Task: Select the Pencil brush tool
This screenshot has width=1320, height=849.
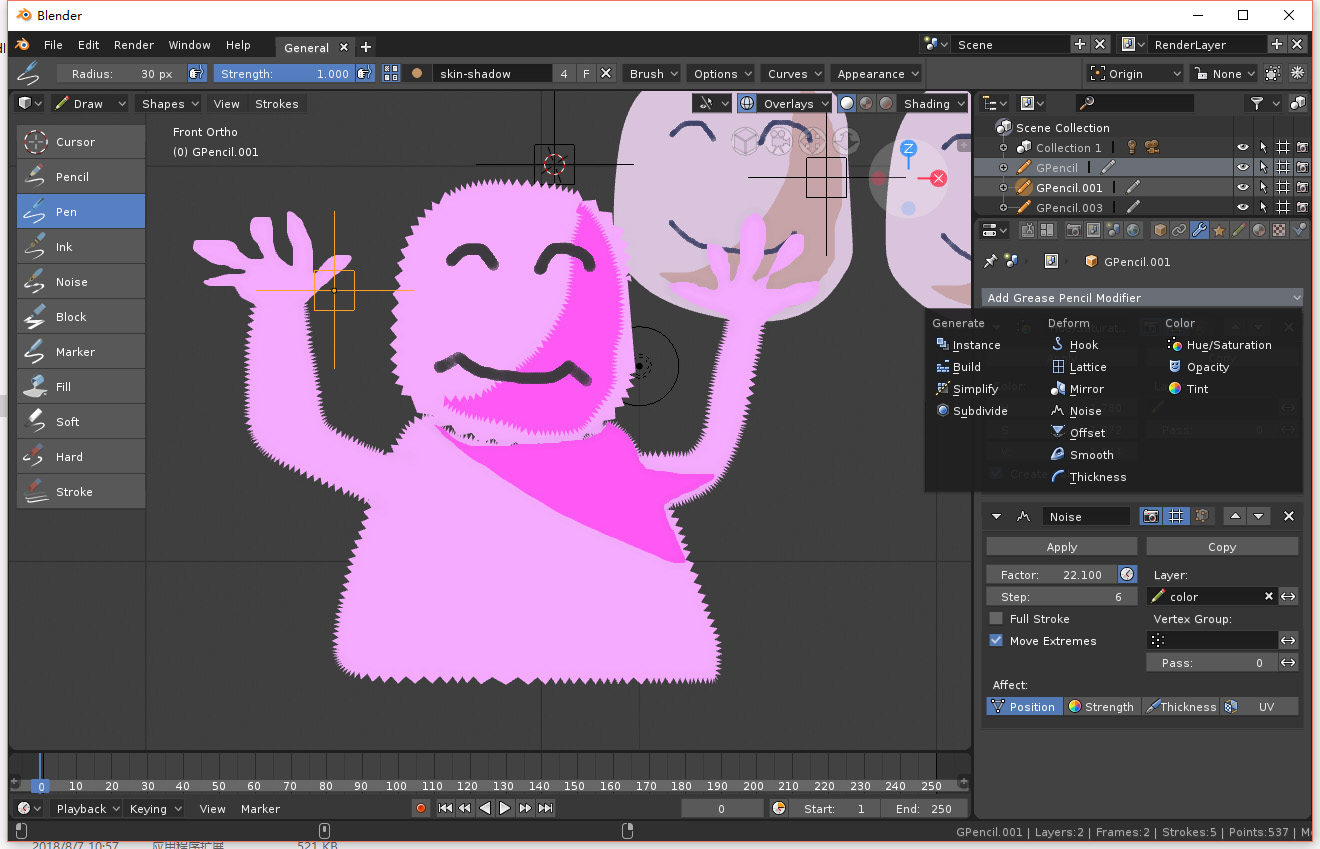Action: pos(80,177)
